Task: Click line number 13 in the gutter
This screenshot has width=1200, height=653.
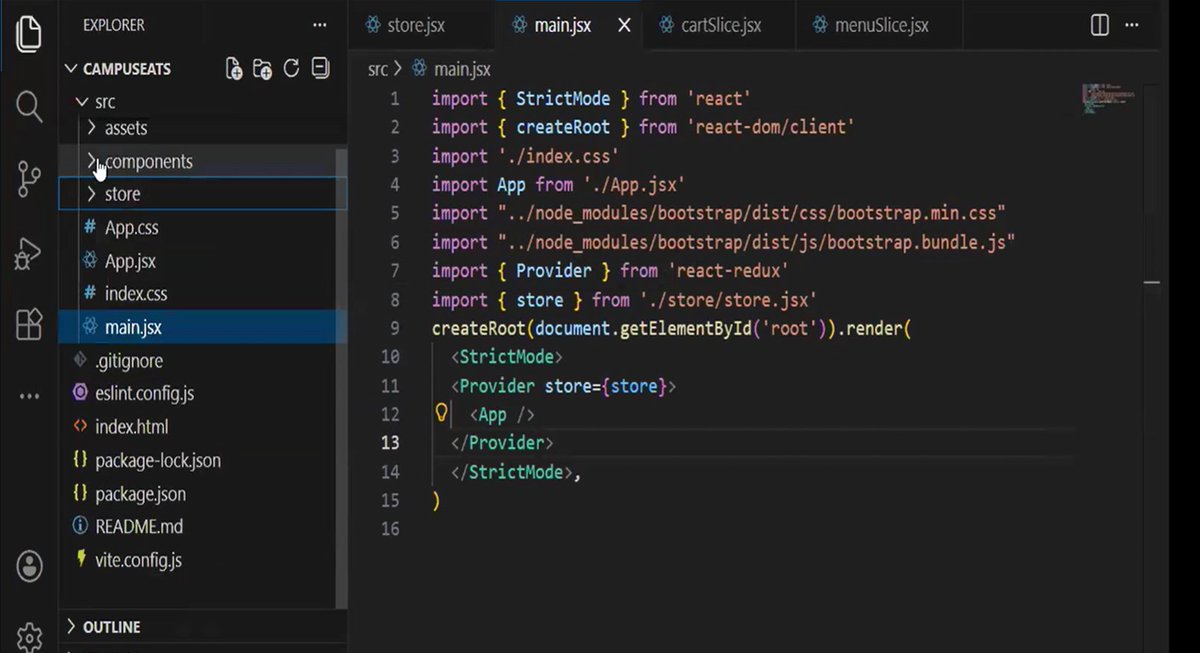Action: 390,443
